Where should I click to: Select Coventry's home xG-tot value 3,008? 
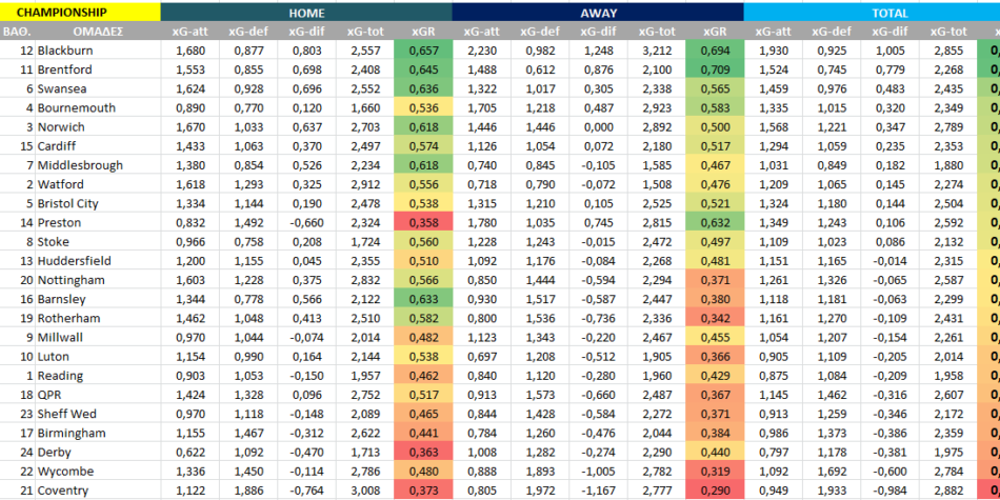[364, 491]
